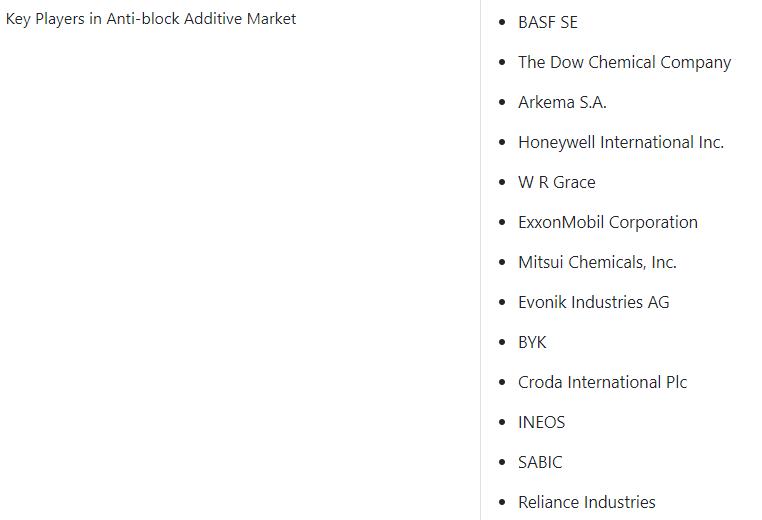Click the bullet beside BASF SE
This screenshot has width=762, height=520.
(x=502, y=22)
